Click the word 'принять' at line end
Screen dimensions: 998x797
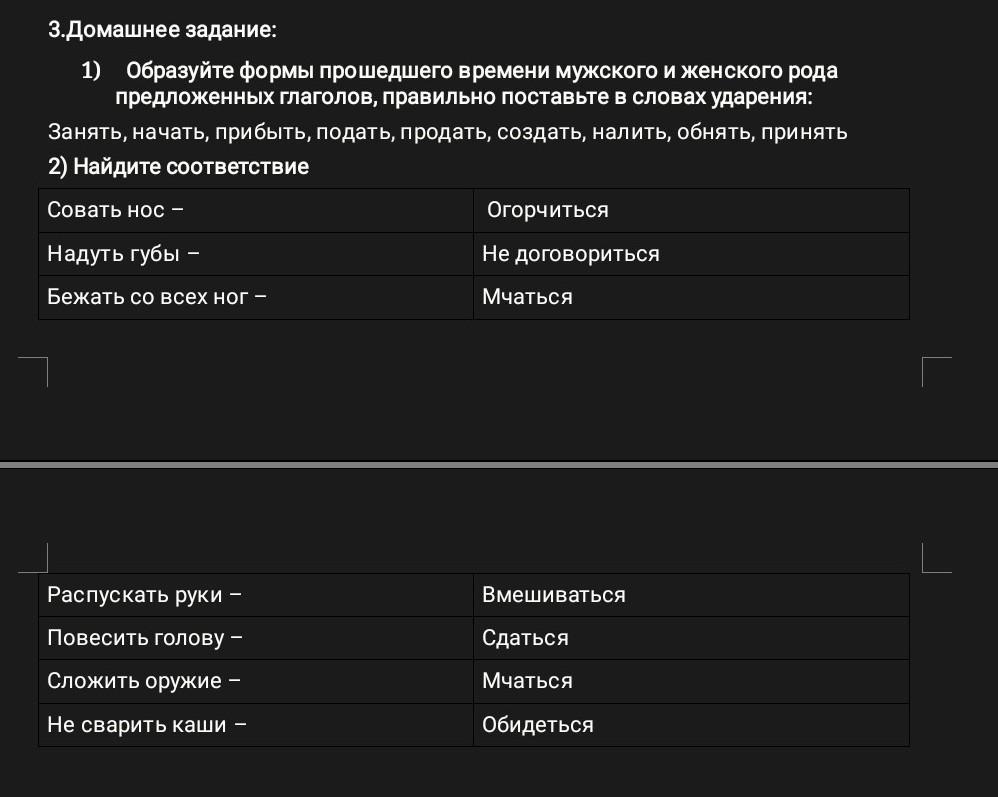[804, 132]
